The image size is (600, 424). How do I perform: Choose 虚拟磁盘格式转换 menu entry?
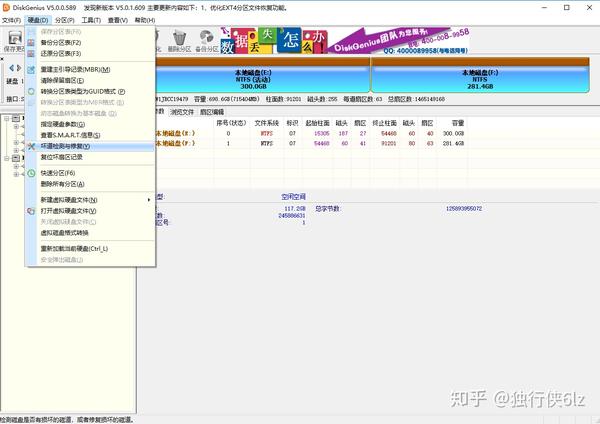click(90, 233)
